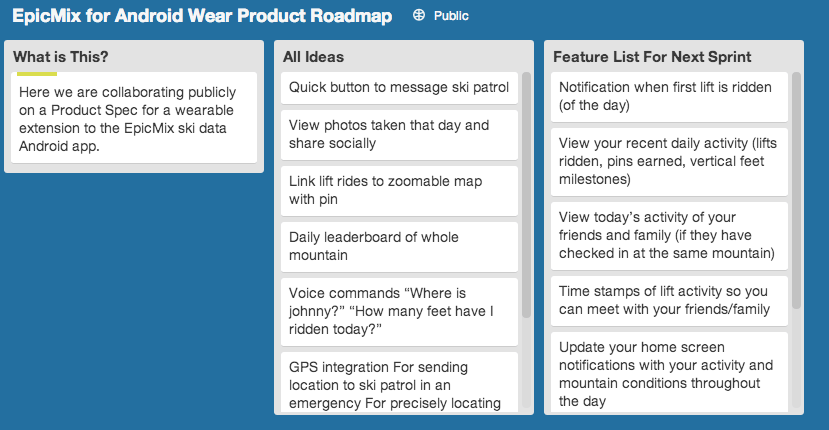Open the GPS integration card
The width and height of the screenshot is (829, 430).
click(x=399, y=383)
